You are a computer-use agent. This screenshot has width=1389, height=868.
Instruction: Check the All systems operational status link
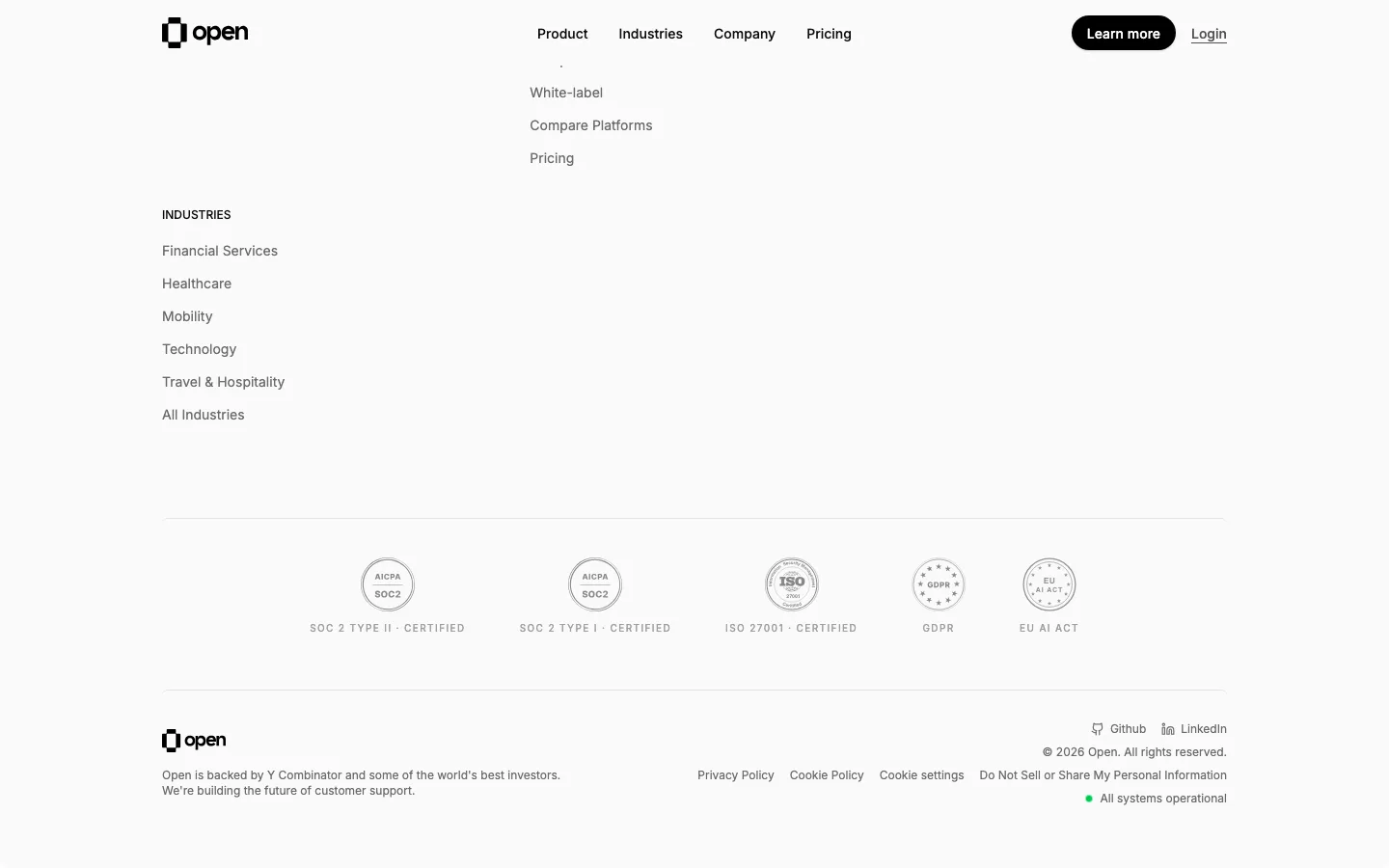pos(1163,799)
